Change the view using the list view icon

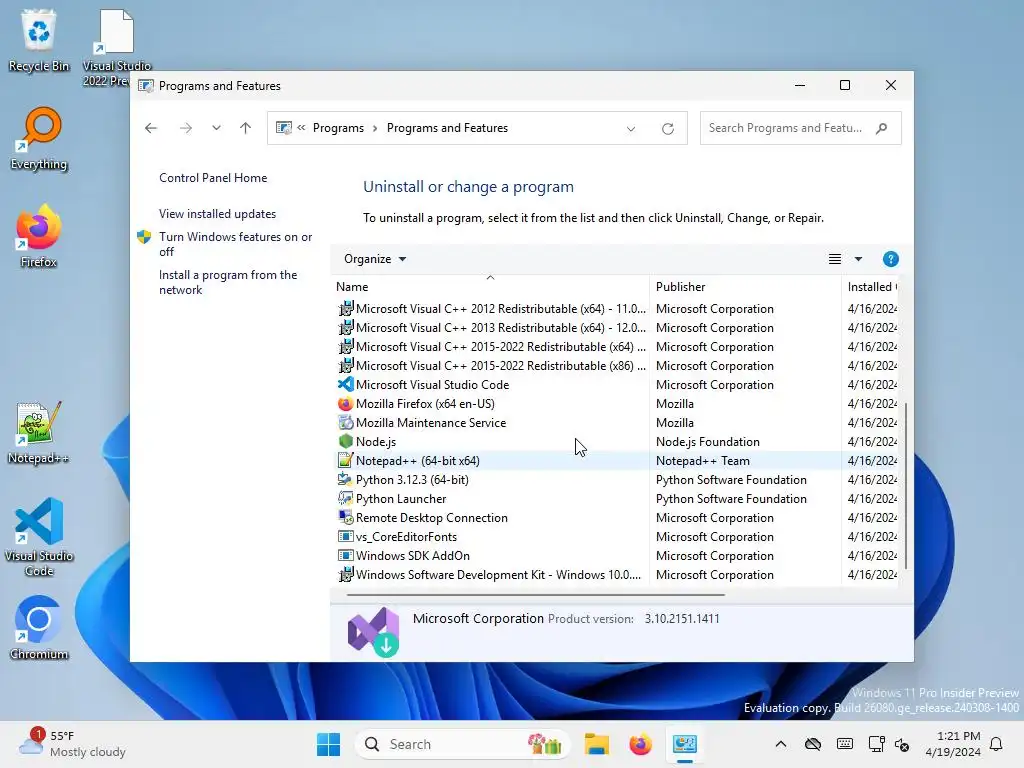click(x=835, y=259)
